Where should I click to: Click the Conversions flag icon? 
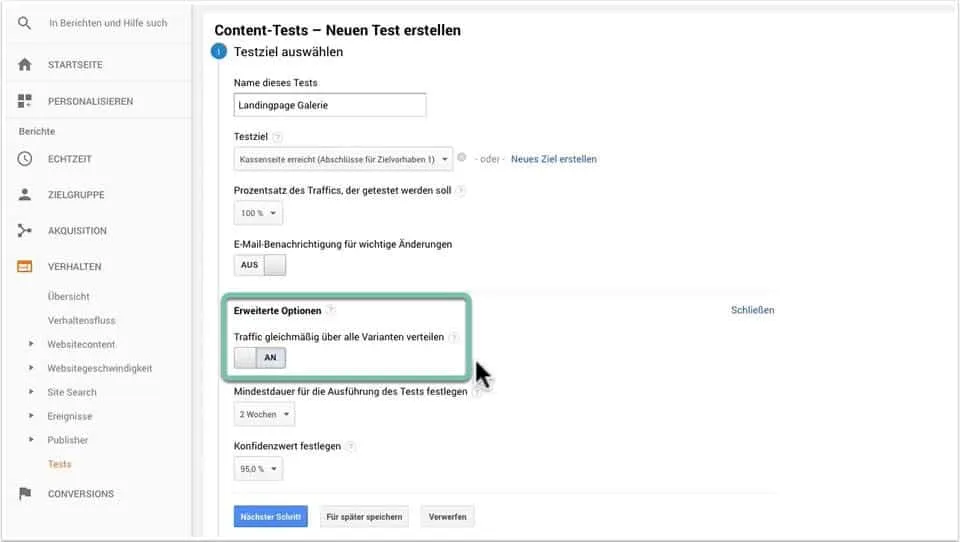click(x=25, y=494)
